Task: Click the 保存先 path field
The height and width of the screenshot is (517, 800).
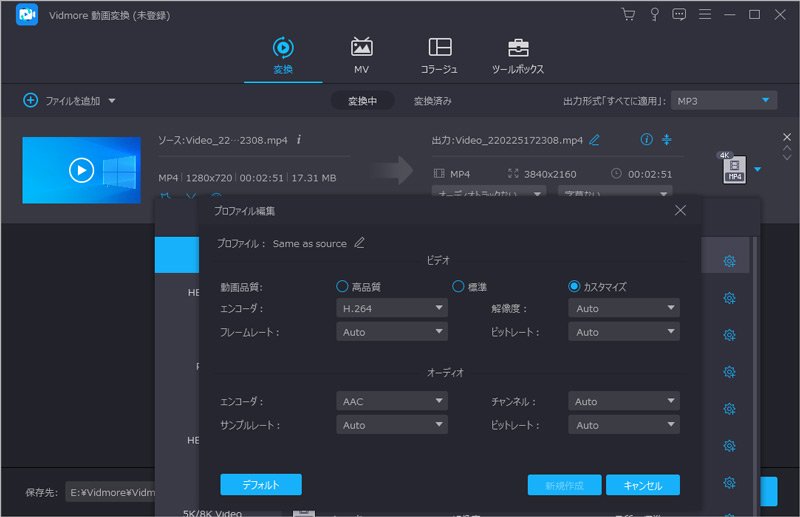Action: [110, 492]
